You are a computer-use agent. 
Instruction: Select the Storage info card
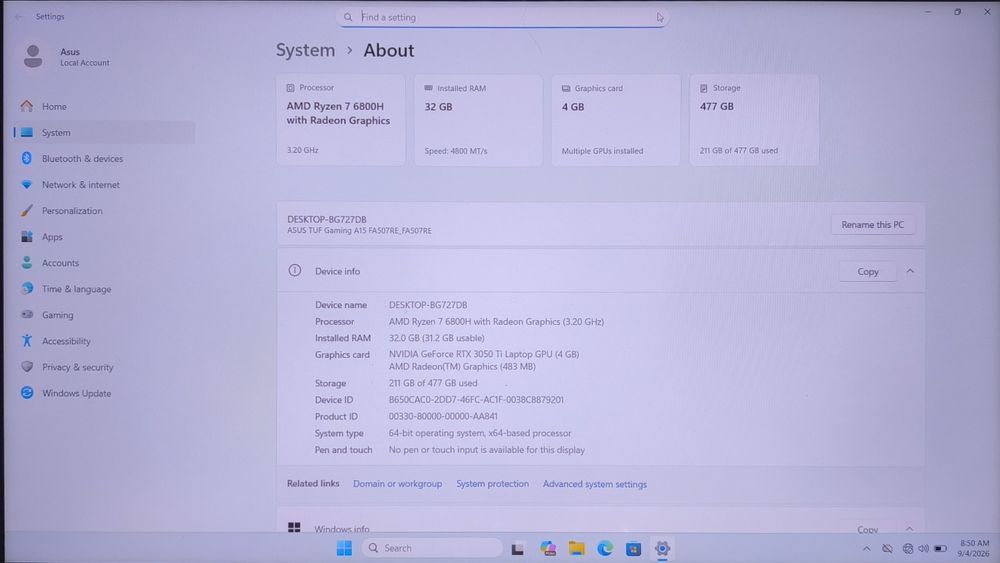pos(754,120)
